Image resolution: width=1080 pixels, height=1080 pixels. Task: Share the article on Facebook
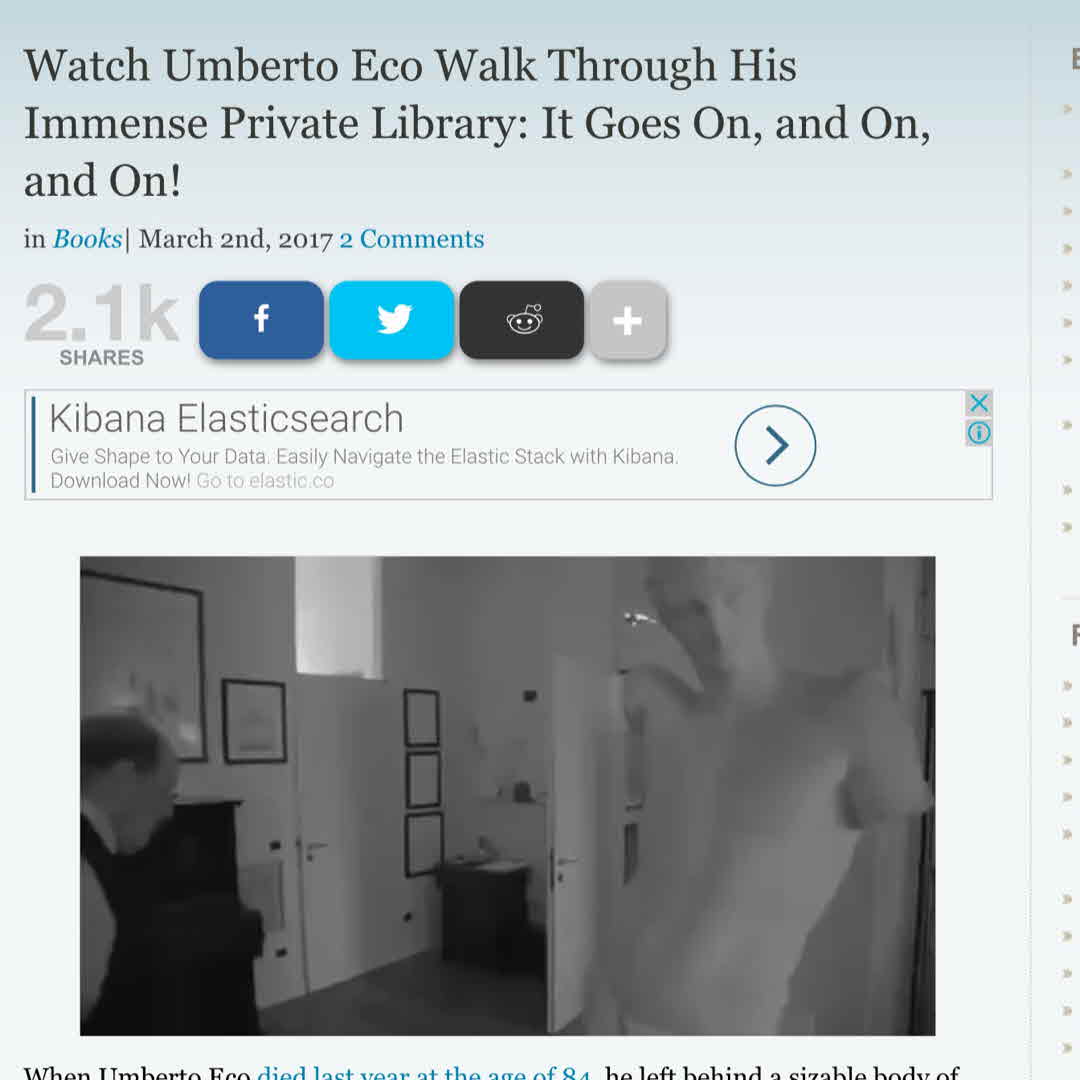pos(261,320)
